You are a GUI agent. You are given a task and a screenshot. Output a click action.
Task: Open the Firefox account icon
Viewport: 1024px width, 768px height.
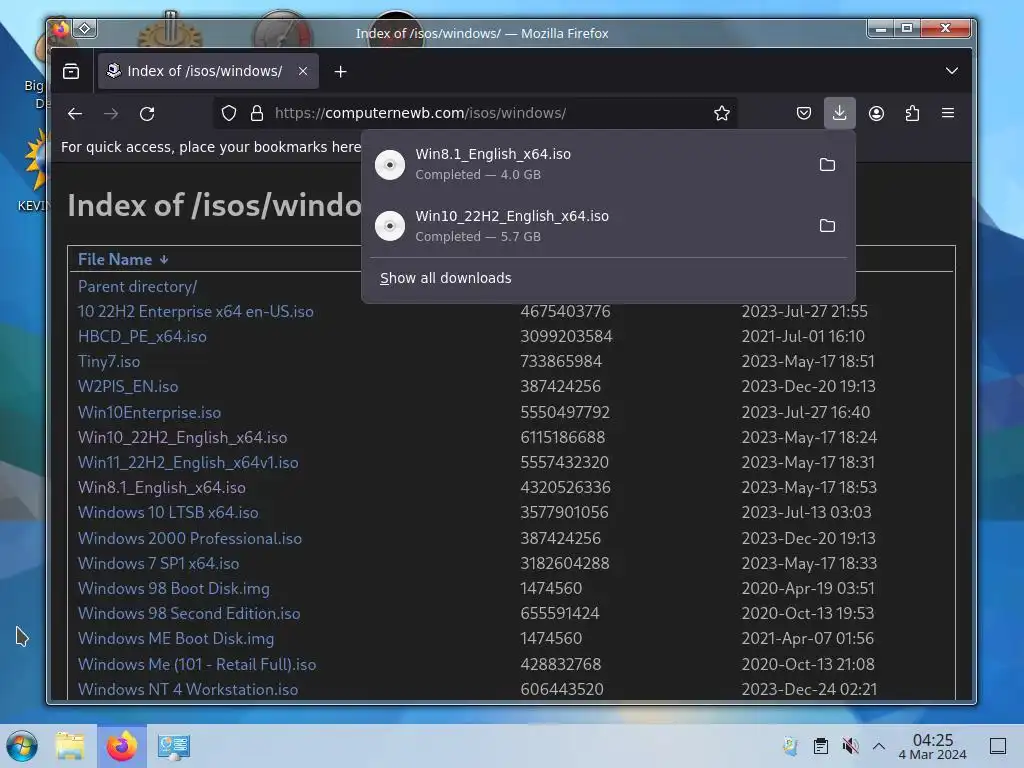[876, 113]
